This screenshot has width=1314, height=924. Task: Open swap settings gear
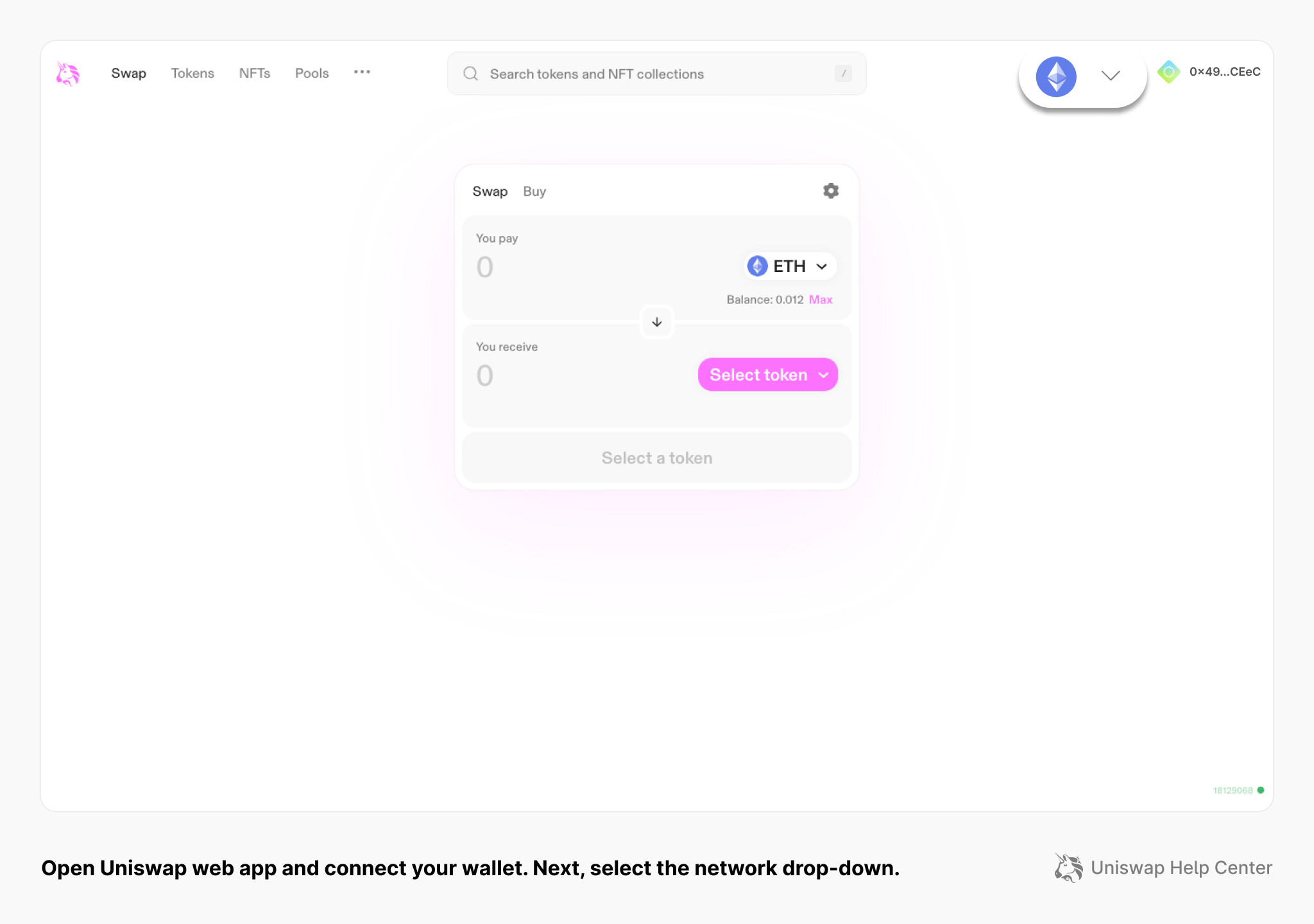pyautogui.click(x=830, y=191)
